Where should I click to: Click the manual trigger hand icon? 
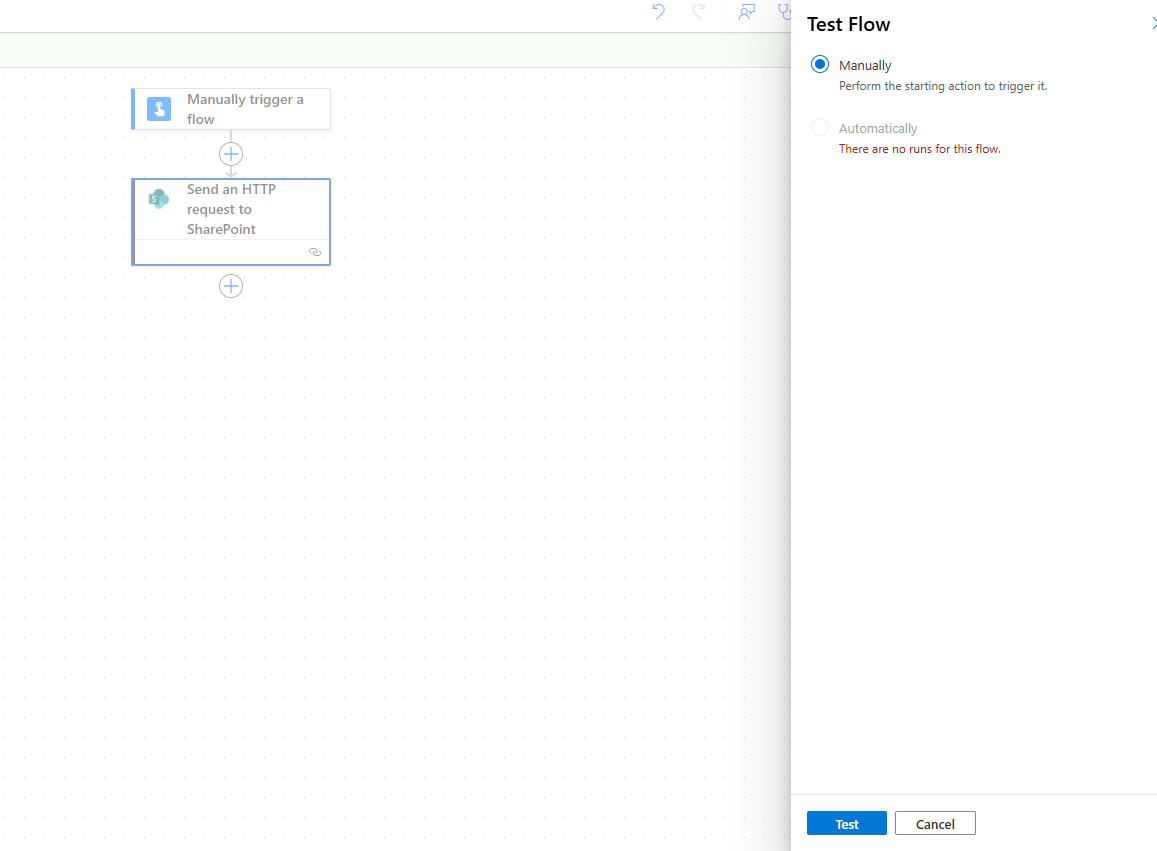pos(159,109)
